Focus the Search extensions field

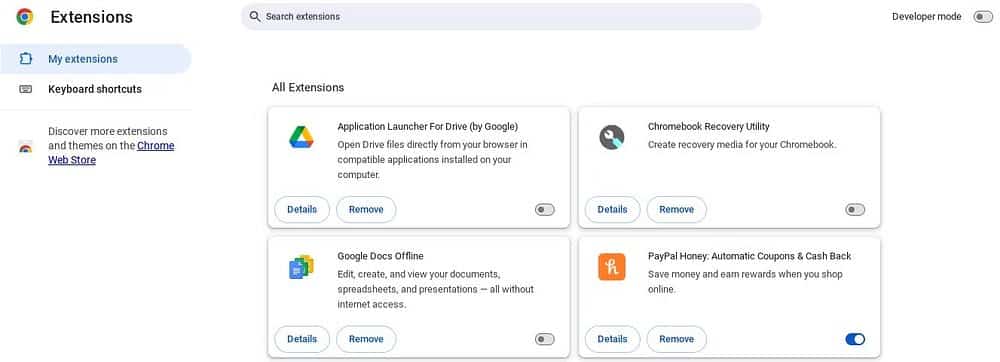501,17
